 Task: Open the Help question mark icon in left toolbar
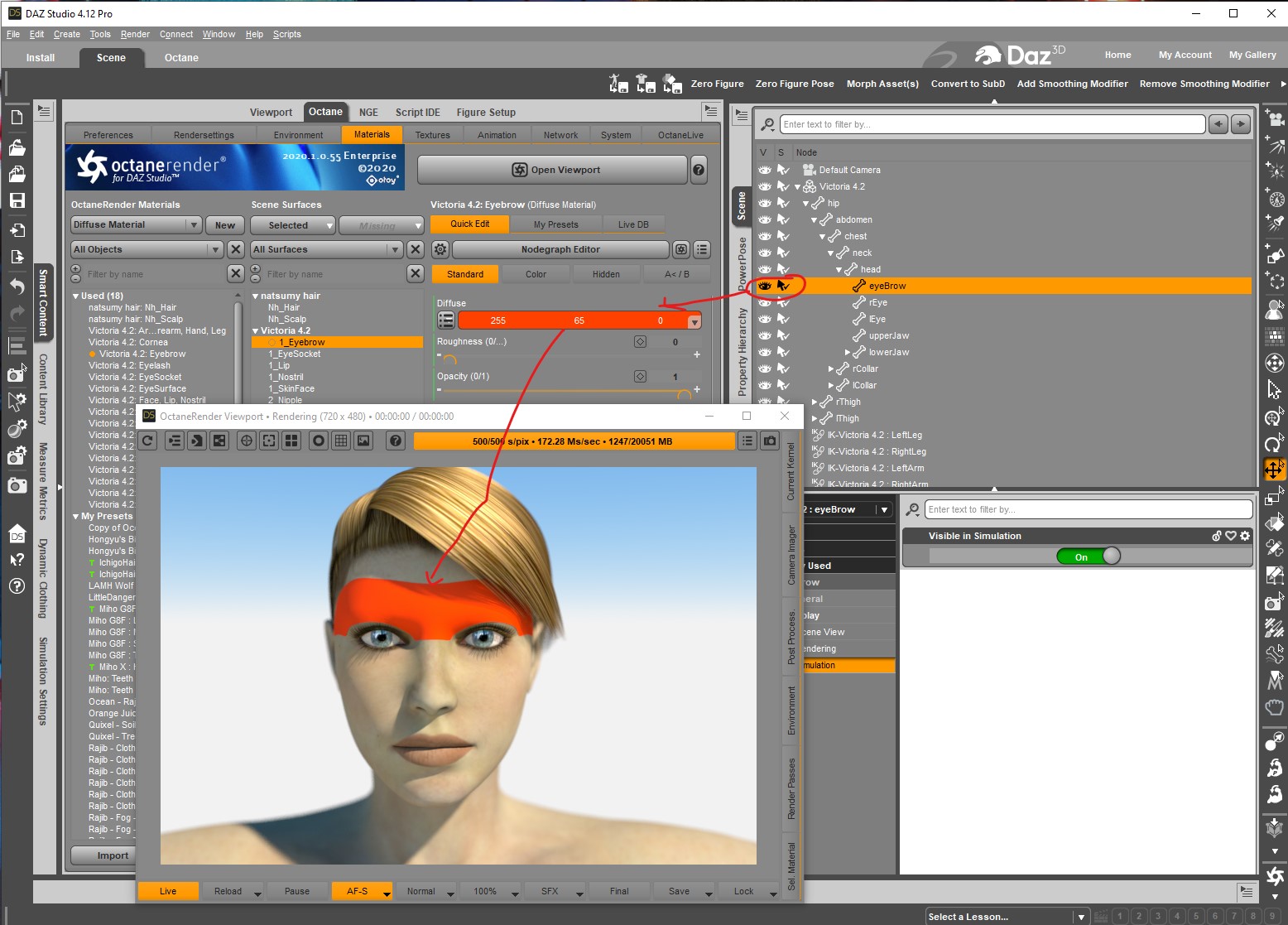(17, 586)
